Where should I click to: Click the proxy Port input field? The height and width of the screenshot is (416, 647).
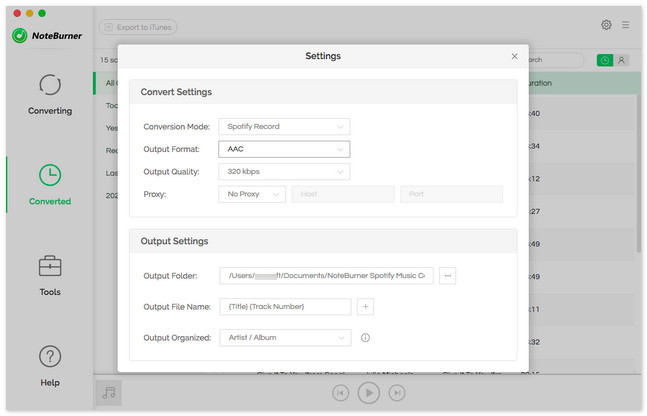(451, 194)
